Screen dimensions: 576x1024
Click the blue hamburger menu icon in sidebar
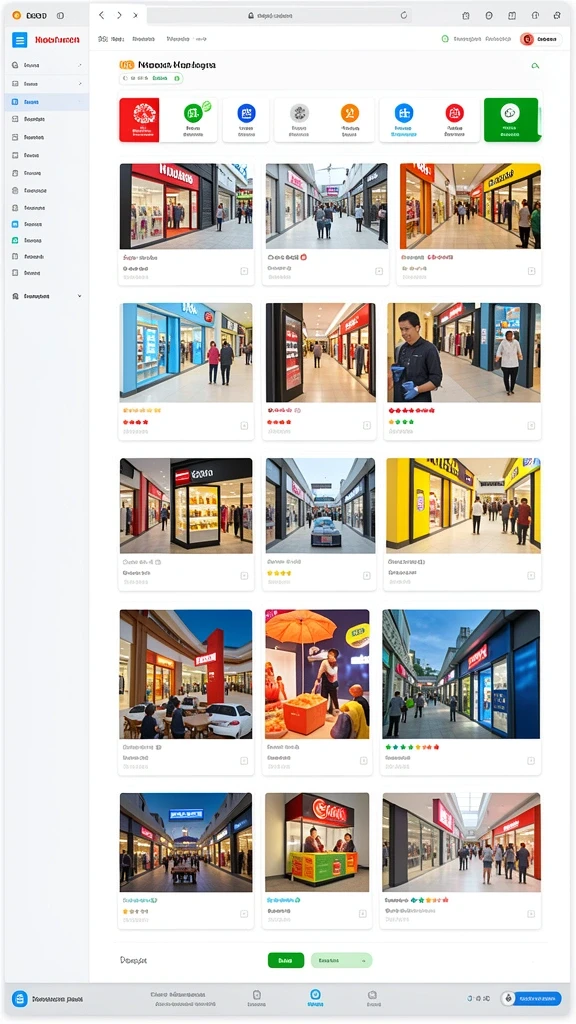tap(20, 40)
